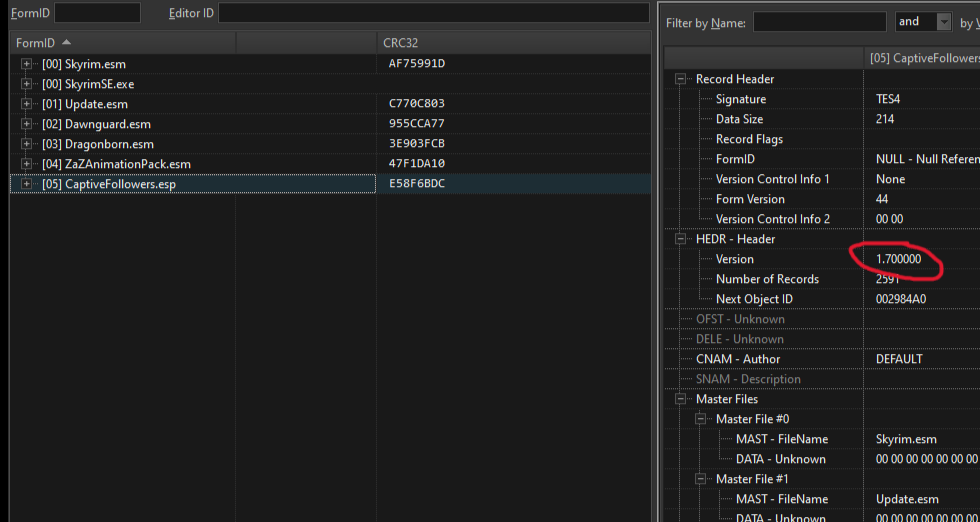Select the FormID row under Record Header
This screenshot has width=980, height=522.
pos(822,159)
